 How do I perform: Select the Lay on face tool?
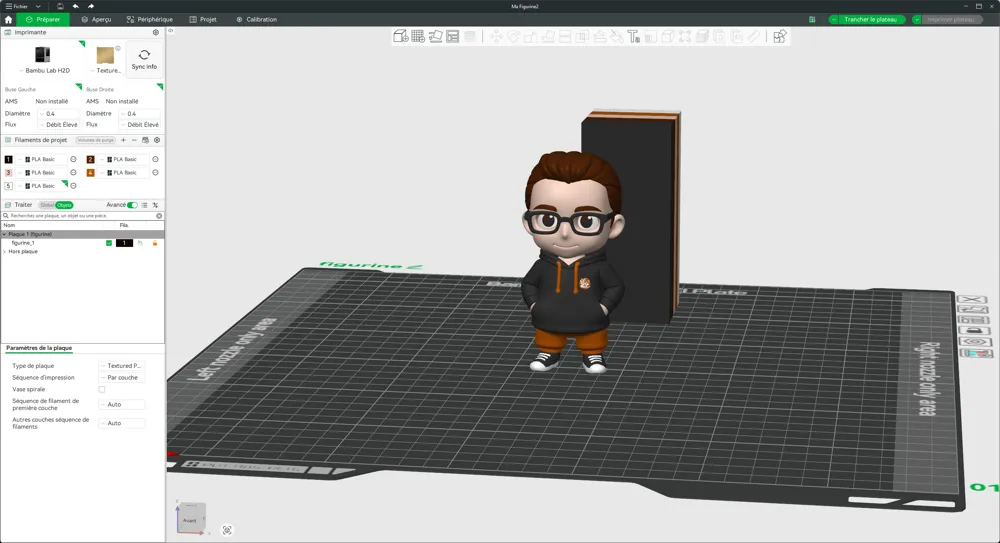point(547,36)
